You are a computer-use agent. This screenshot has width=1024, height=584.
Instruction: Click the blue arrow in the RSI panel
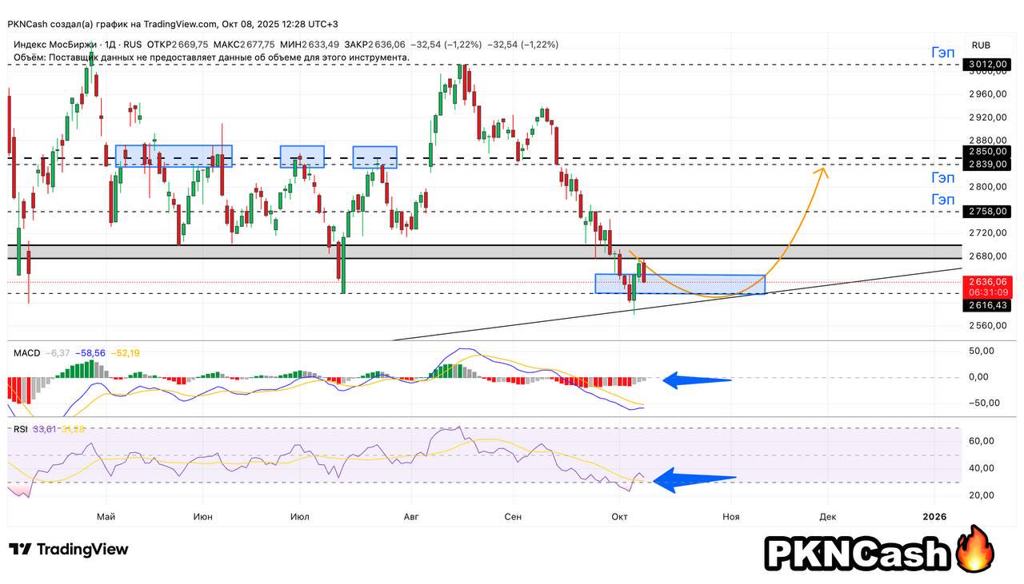pos(691,481)
